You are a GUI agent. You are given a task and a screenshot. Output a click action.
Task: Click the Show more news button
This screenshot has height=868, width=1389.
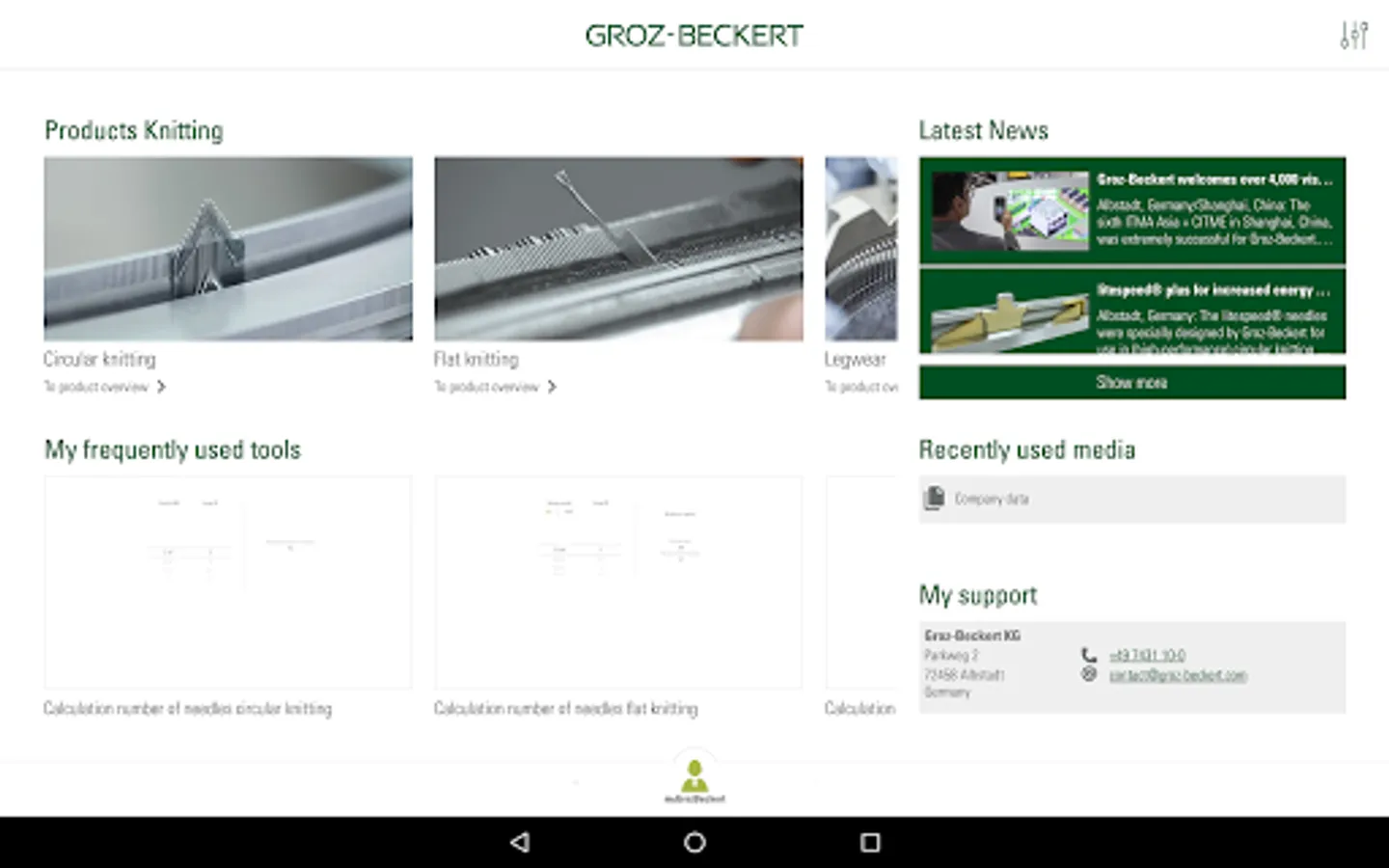click(x=1132, y=382)
